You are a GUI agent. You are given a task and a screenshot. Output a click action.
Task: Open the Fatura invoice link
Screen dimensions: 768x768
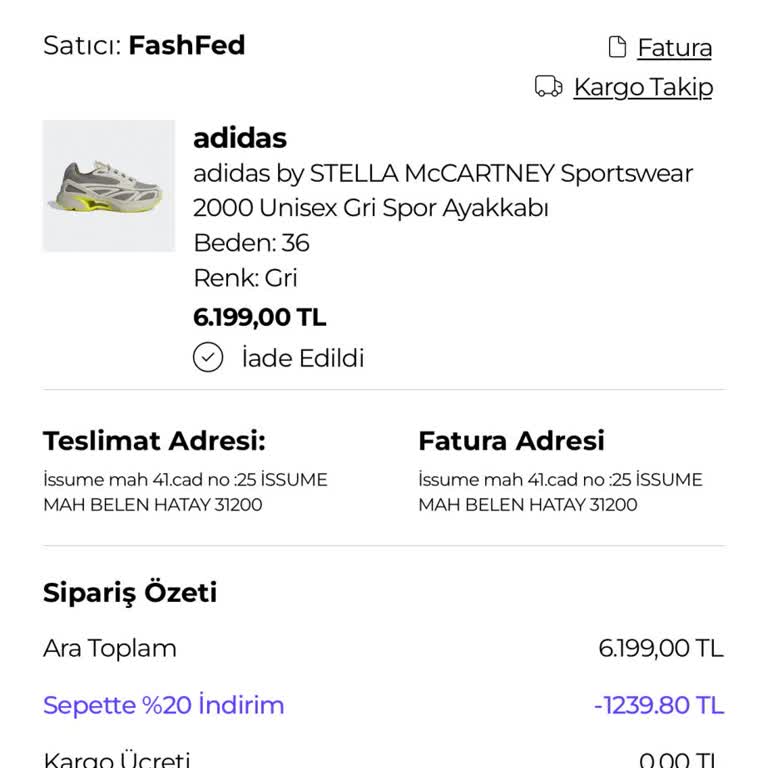coord(674,48)
